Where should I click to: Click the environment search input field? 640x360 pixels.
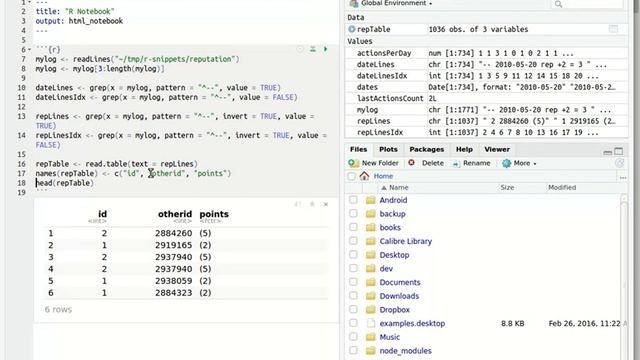coord(587,4)
